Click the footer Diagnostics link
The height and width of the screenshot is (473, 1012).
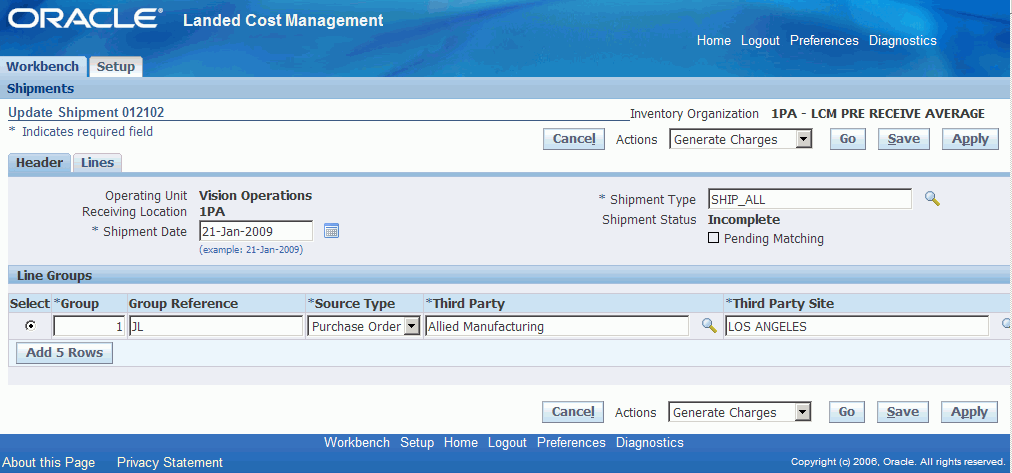click(649, 443)
